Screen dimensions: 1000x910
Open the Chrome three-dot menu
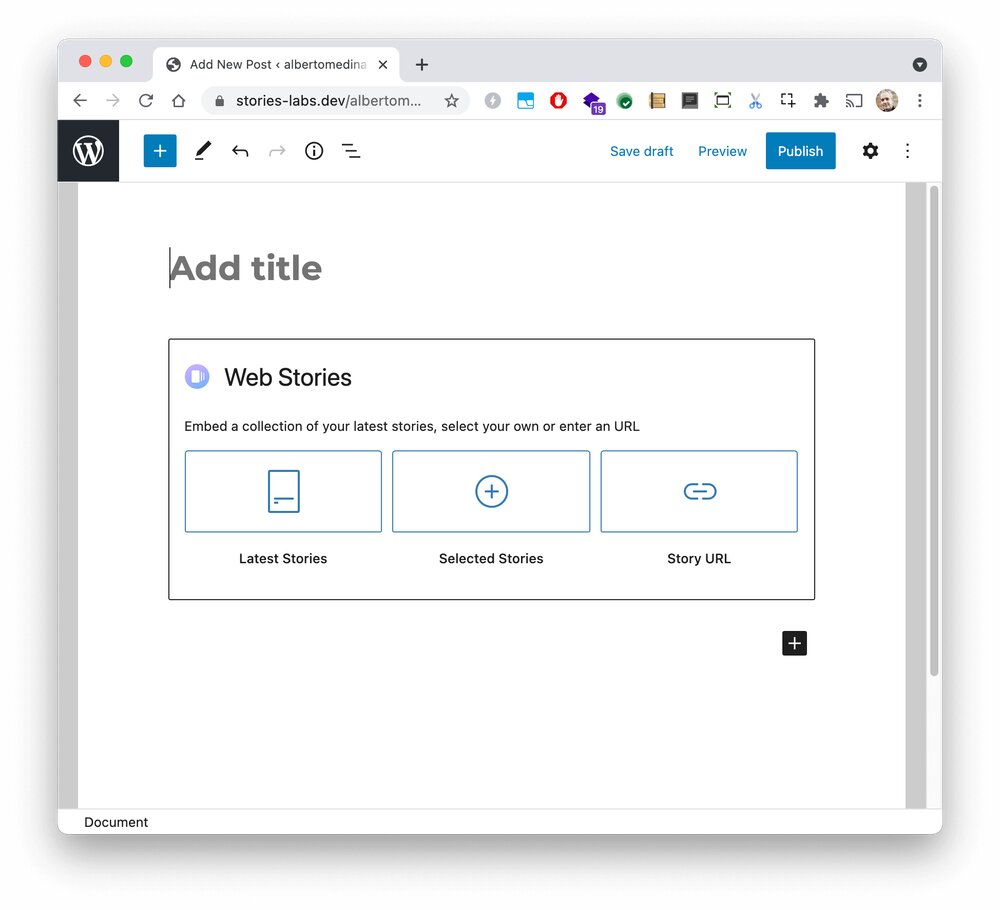[x=920, y=100]
